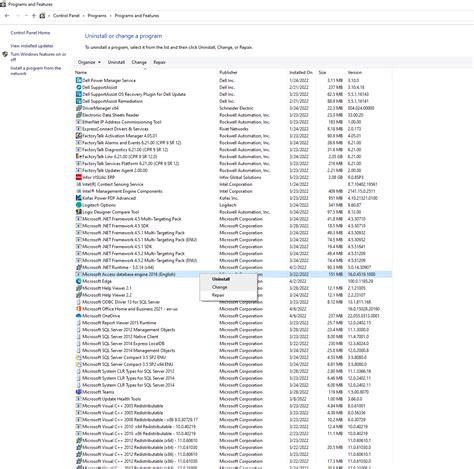Click the Microsoft Edge icon
This screenshot has height=469, width=474.
tap(79, 281)
